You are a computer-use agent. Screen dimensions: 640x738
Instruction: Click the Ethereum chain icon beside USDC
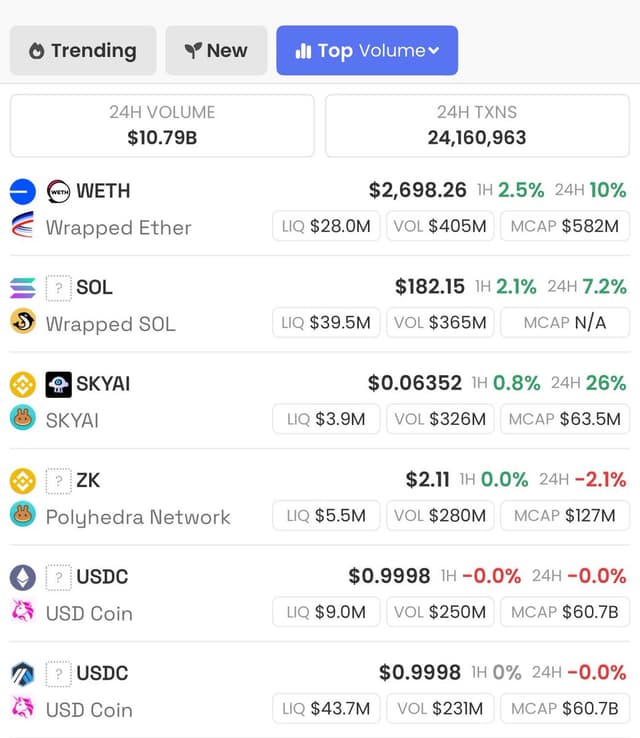(x=23, y=578)
